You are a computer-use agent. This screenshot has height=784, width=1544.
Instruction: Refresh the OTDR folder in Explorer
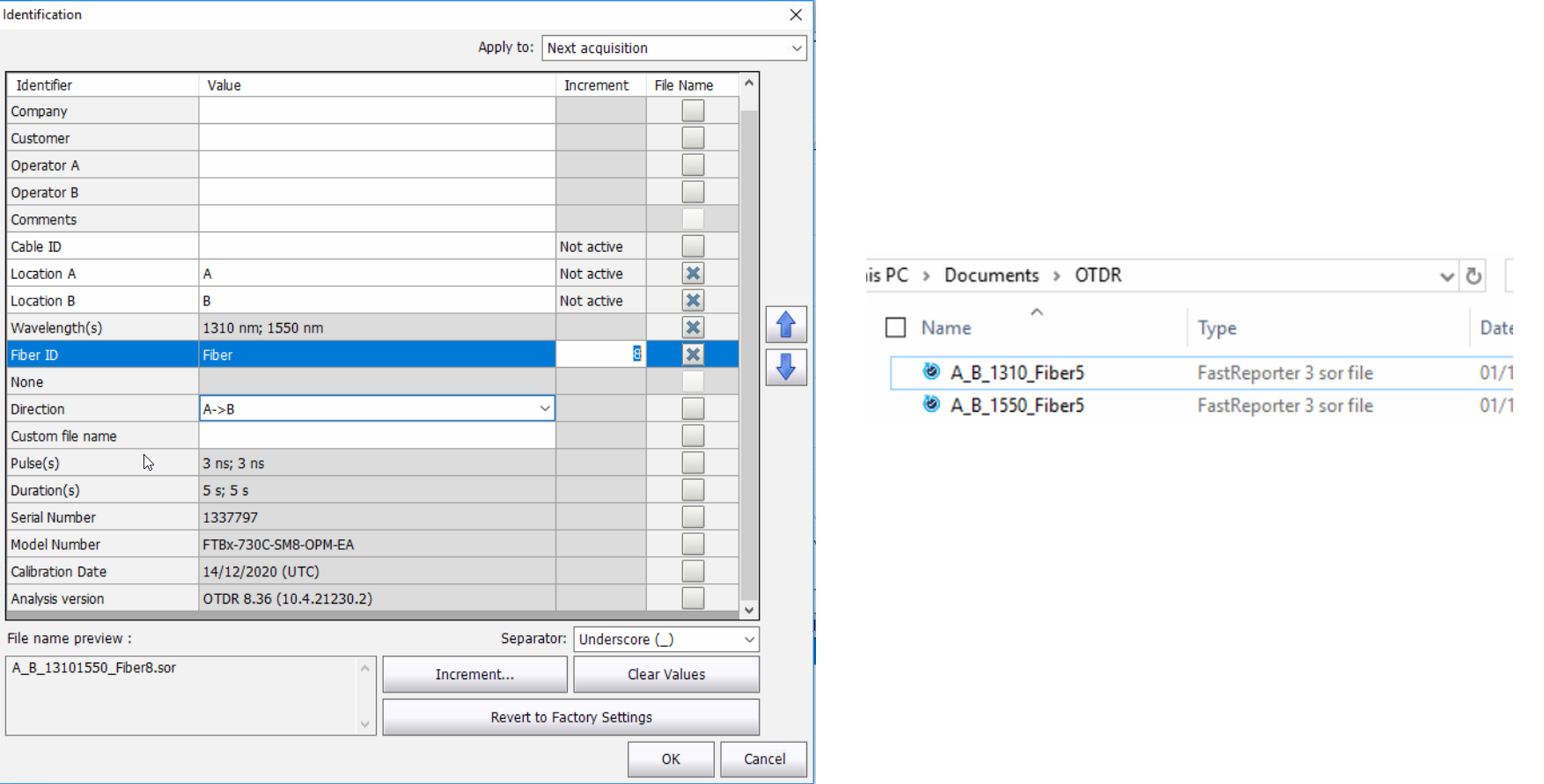coord(1474,276)
